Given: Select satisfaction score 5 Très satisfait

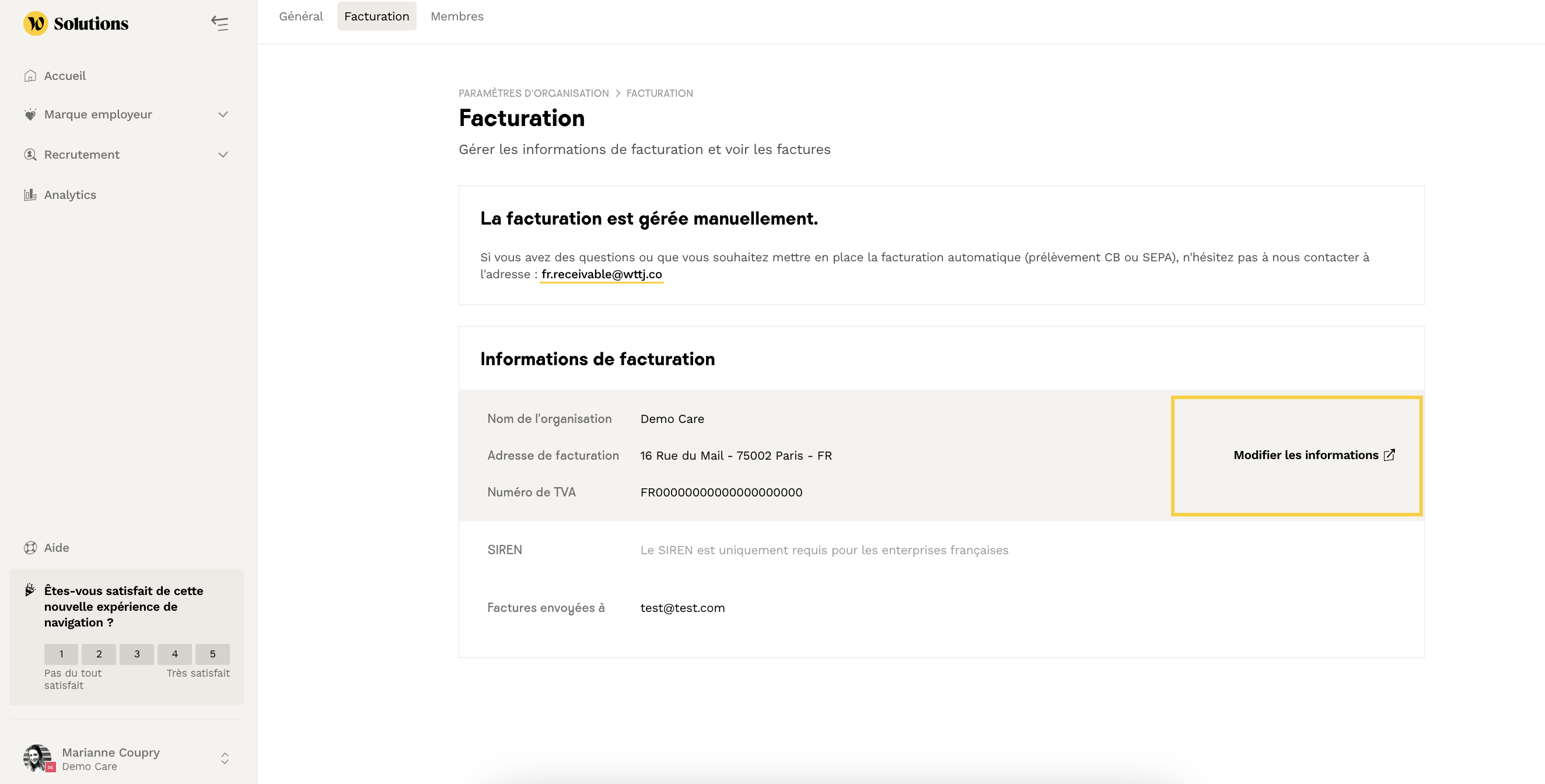Looking at the screenshot, I should [212, 654].
